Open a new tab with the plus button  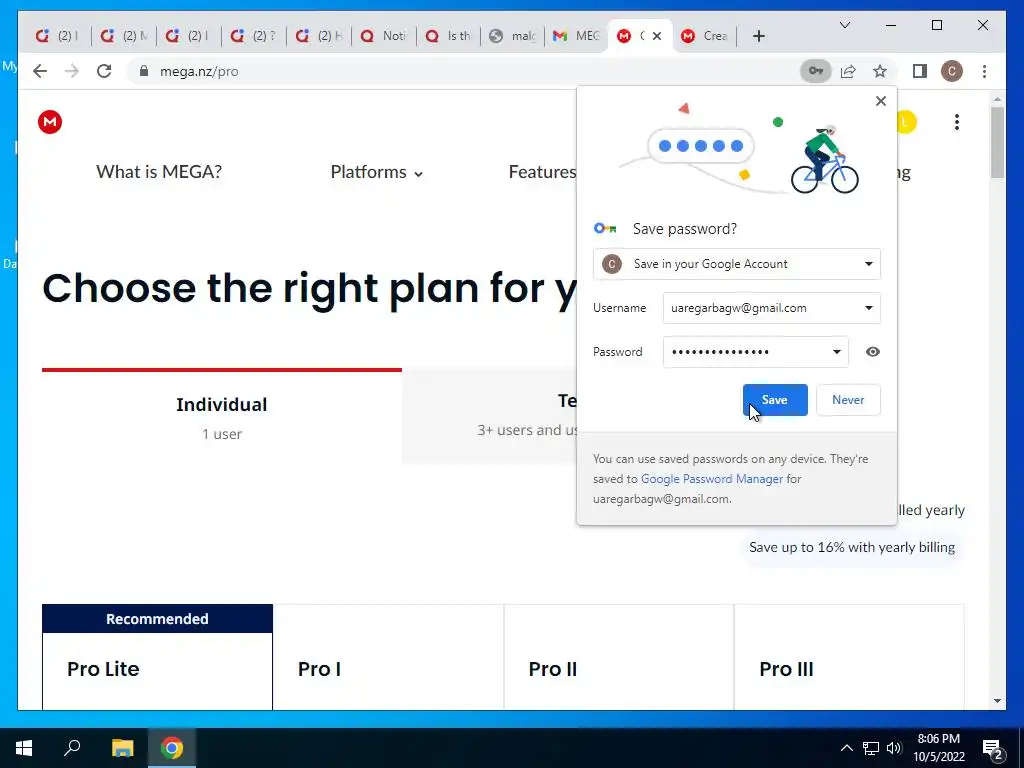click(758, 36)
